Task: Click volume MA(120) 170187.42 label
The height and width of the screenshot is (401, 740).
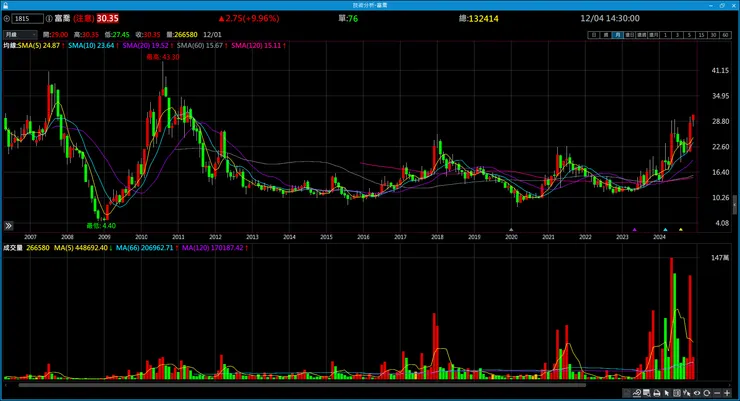Action: click(x=212, y=248)
